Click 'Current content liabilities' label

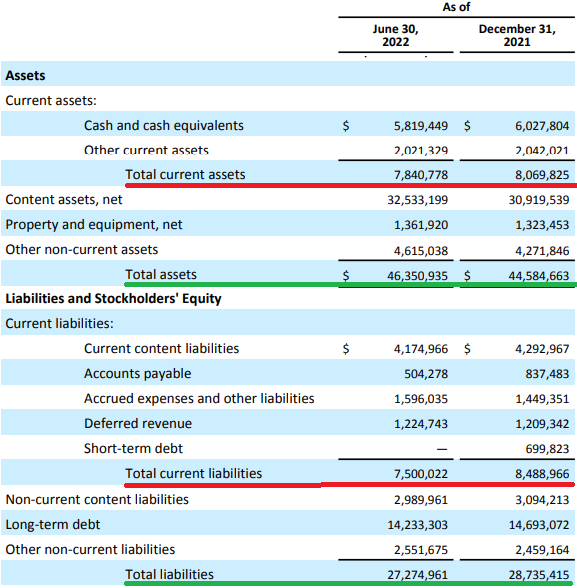point(162,348)
